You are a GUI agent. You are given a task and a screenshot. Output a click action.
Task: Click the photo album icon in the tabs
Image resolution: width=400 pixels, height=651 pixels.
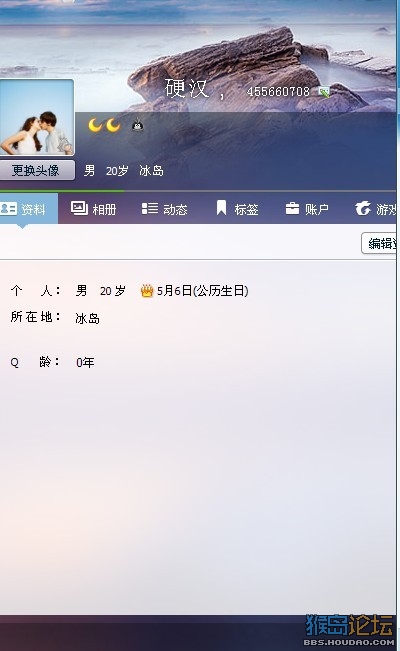[79, 208]
